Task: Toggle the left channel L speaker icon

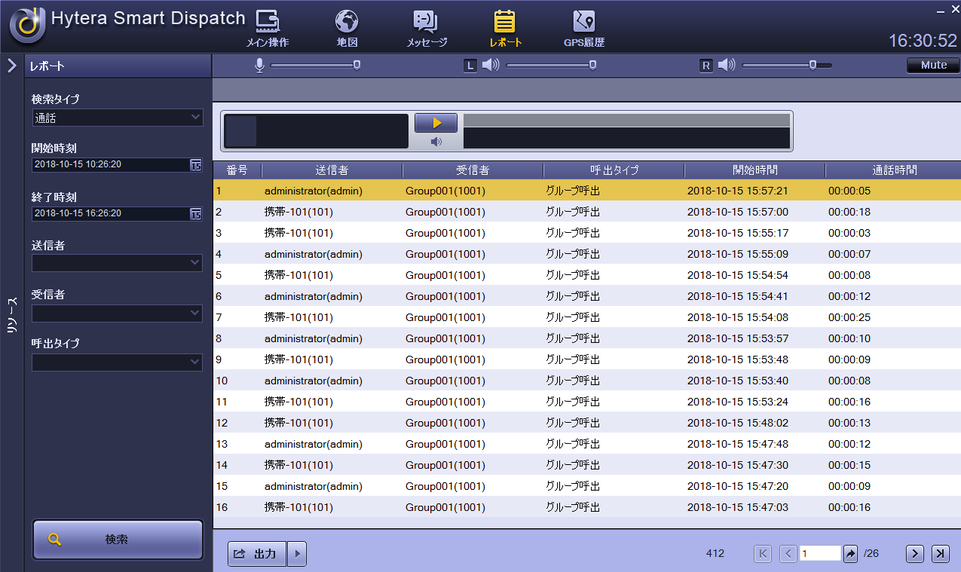Action: pos(490,65)
